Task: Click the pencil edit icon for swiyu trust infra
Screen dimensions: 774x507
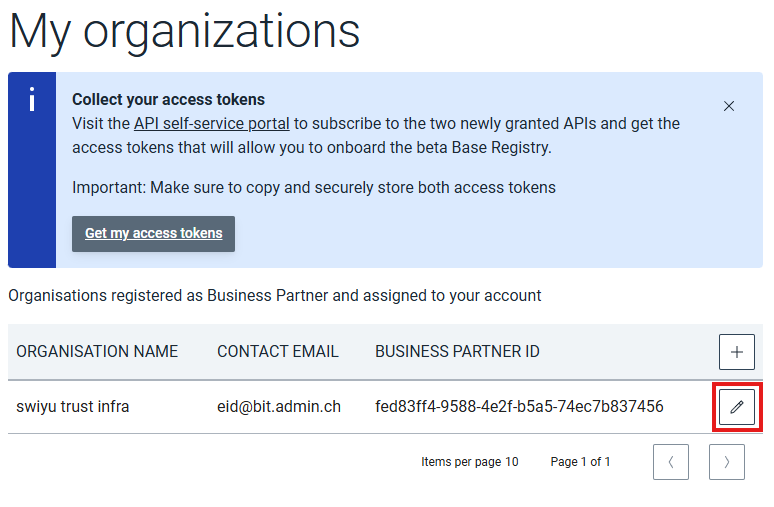Action: [x=736, y=407]
